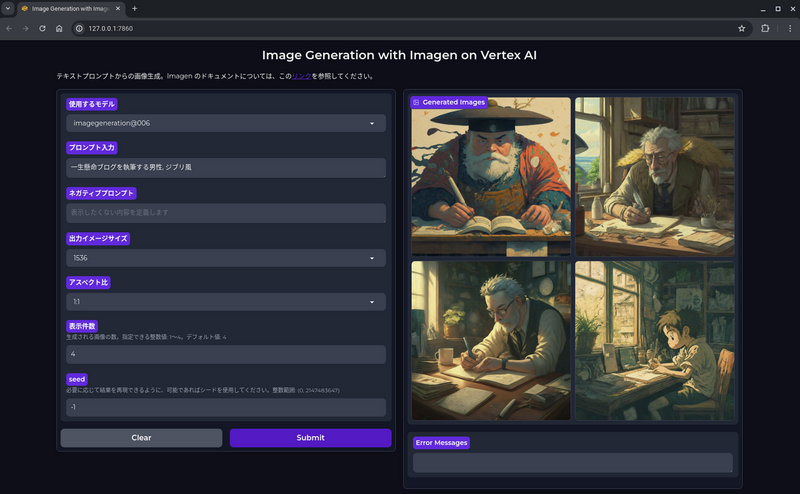This screenshot has width=800, height=494.
Task: Click the ネガティブプロンプト label
Action: 101,193
